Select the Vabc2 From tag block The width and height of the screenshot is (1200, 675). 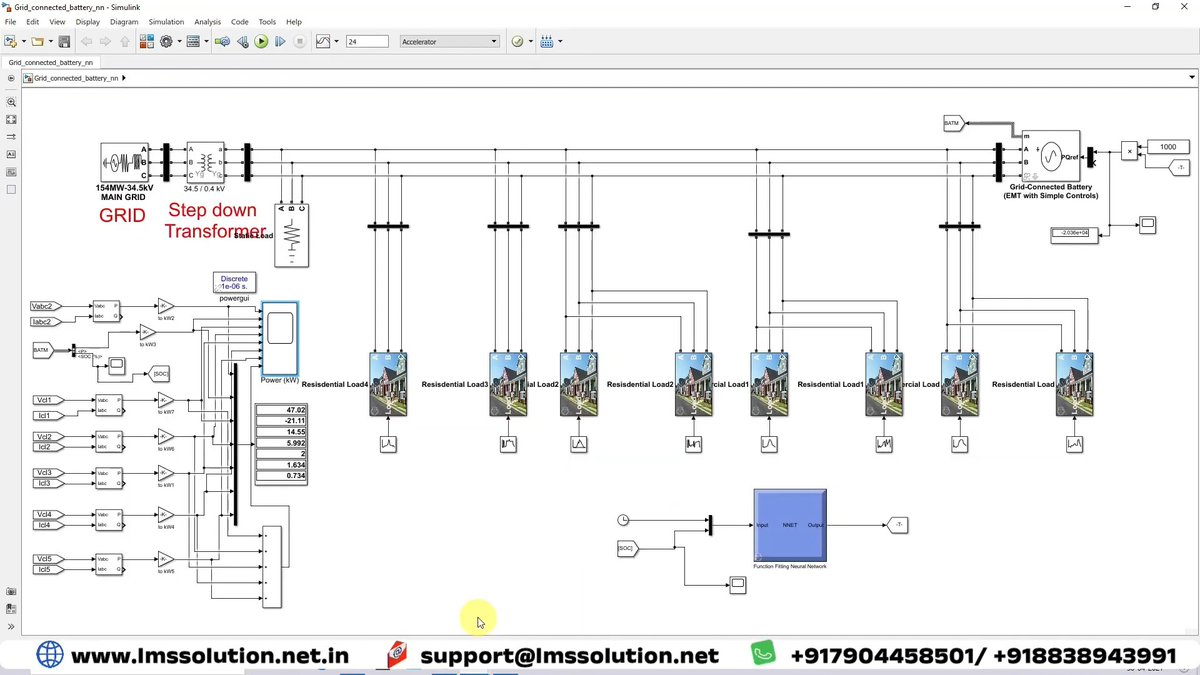tap(47, 306)
